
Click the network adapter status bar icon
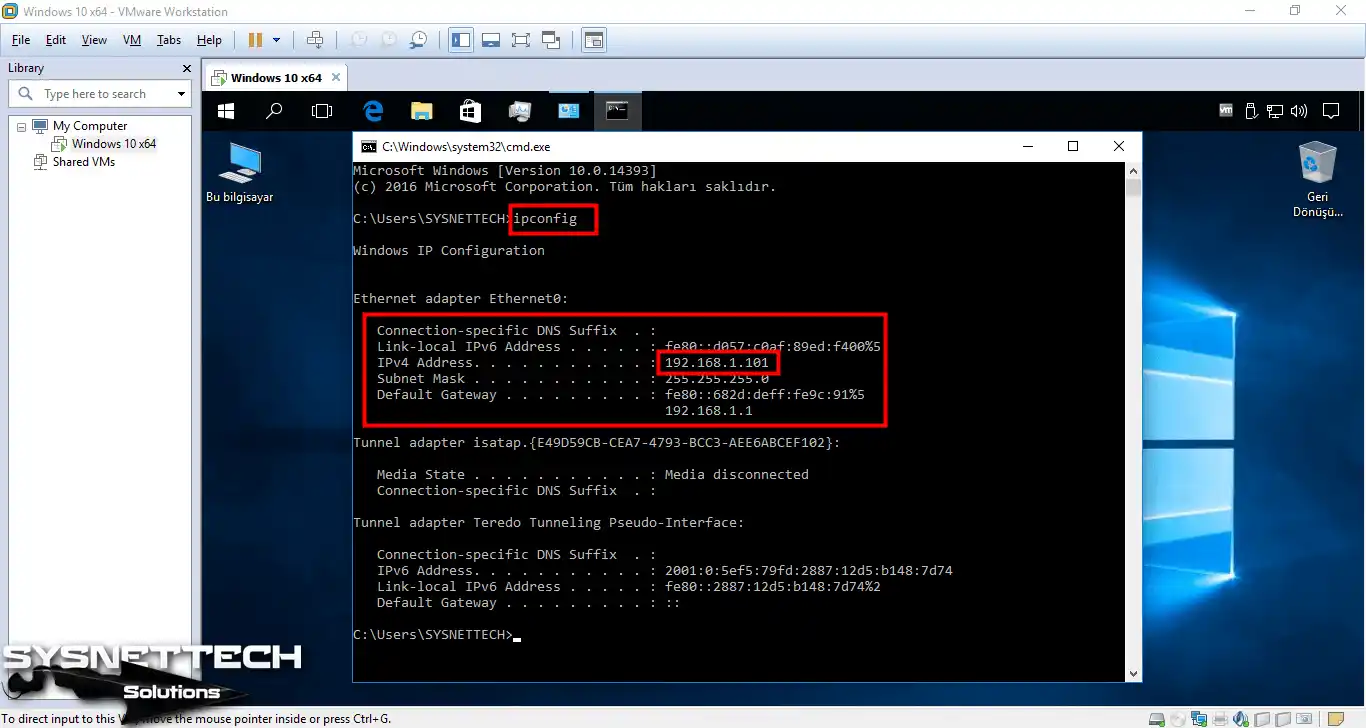[1199, 719]
